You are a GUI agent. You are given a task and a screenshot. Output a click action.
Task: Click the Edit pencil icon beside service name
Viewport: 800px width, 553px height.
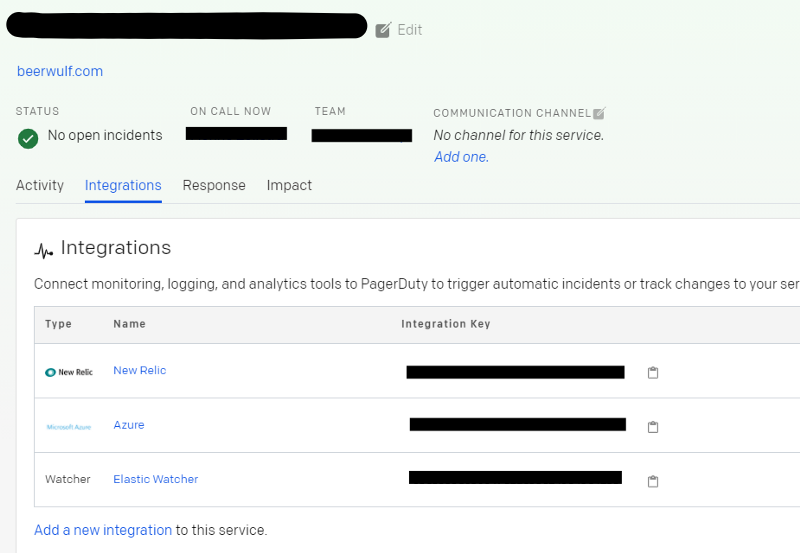pyautogui.click(x=383, y=30)
